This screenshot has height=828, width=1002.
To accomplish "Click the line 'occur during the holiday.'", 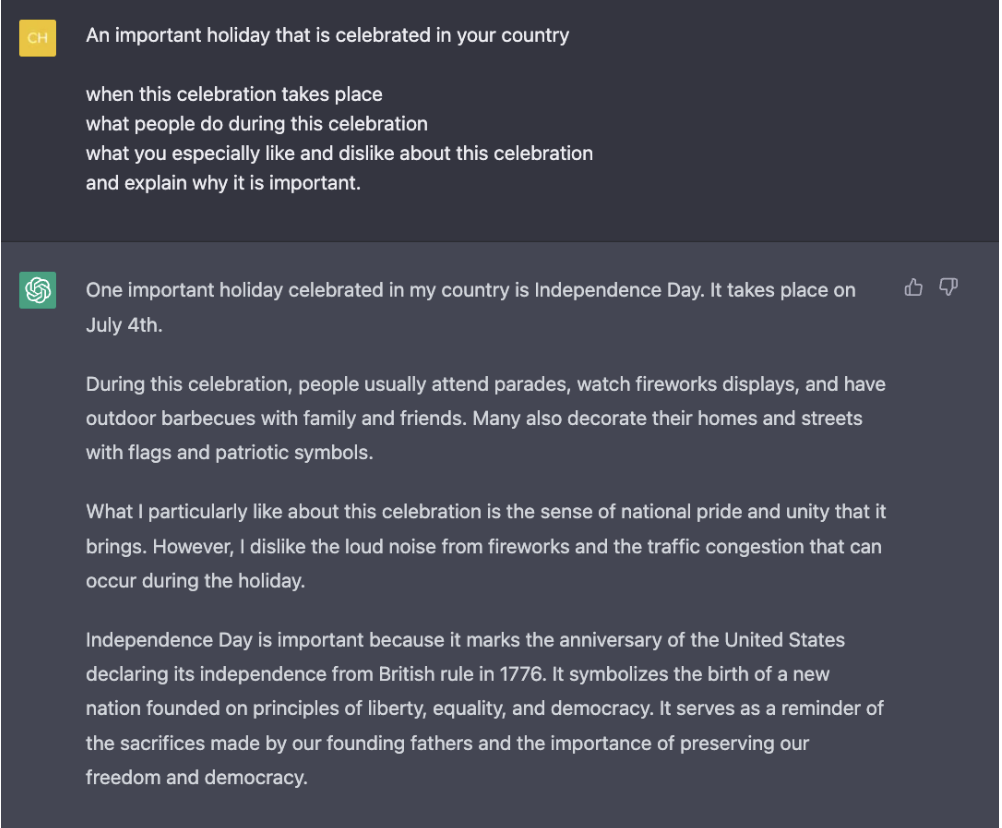I will [x=195, y=581].
